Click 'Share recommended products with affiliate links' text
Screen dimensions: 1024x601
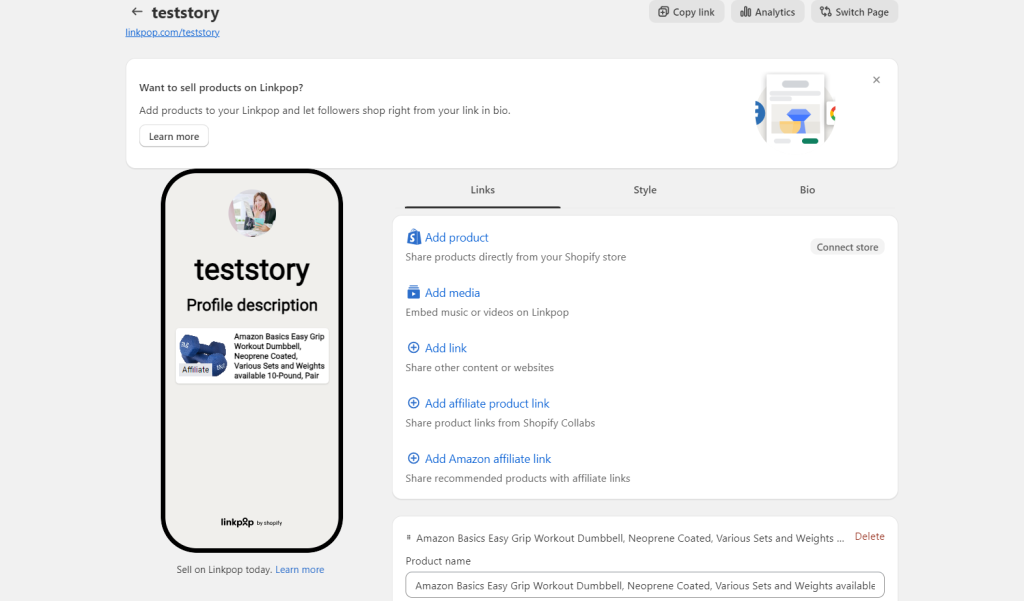click(x=517, y=478)
